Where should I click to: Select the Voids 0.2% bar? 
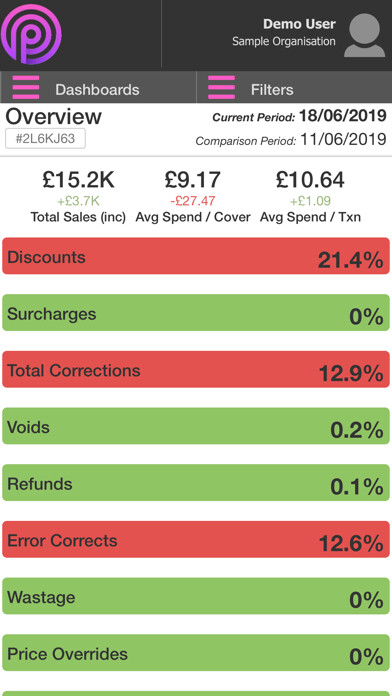(196, 426)
